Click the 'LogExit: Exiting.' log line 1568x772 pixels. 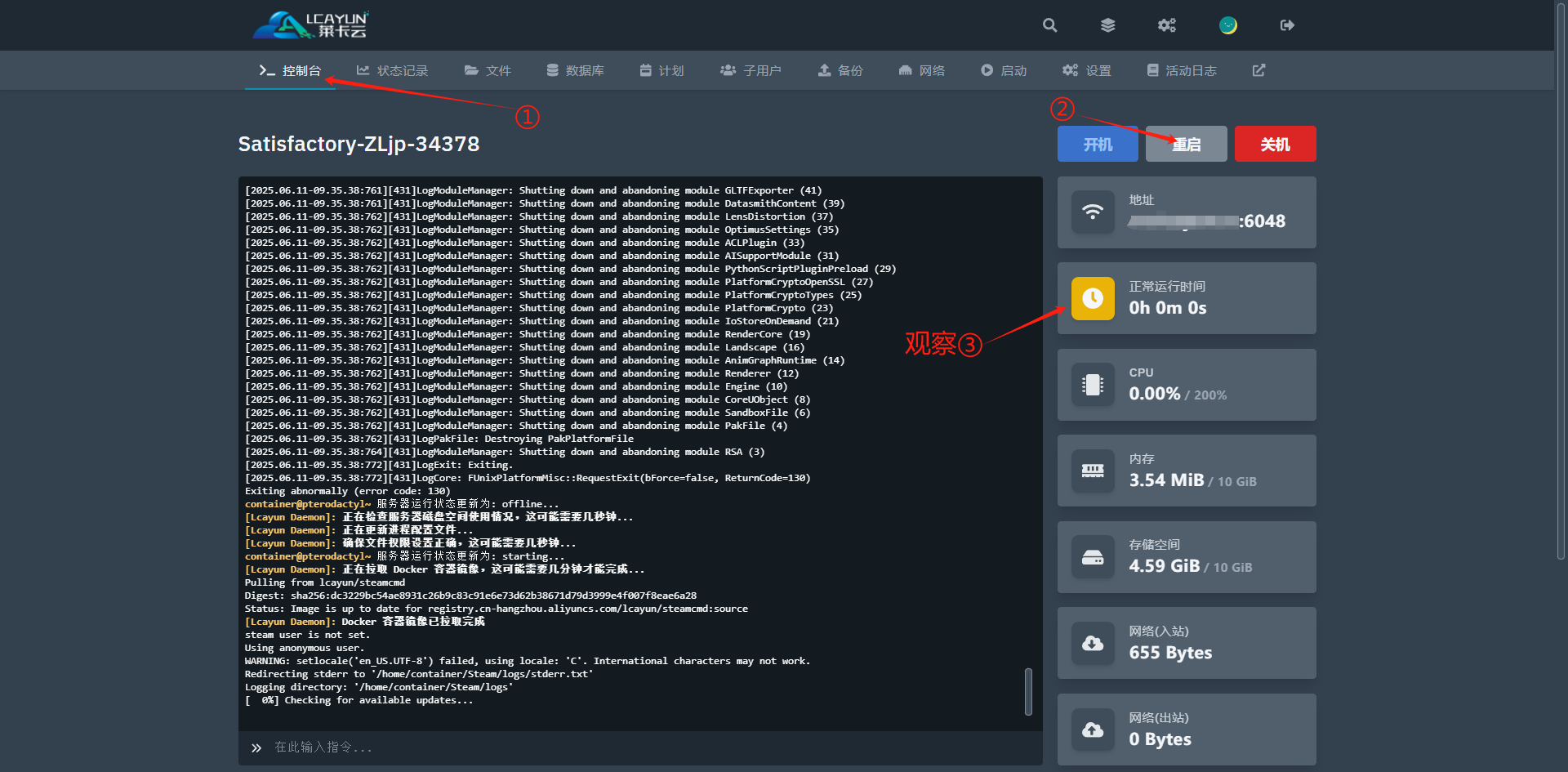tap(379, 465)
